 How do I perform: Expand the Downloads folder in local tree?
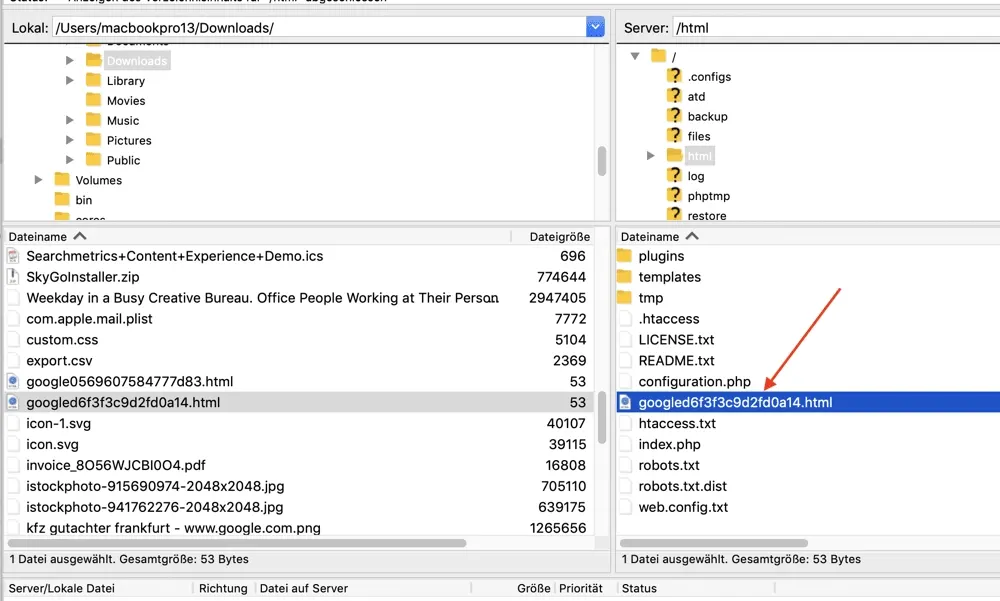pyautogui.click(x=70, y=61)
